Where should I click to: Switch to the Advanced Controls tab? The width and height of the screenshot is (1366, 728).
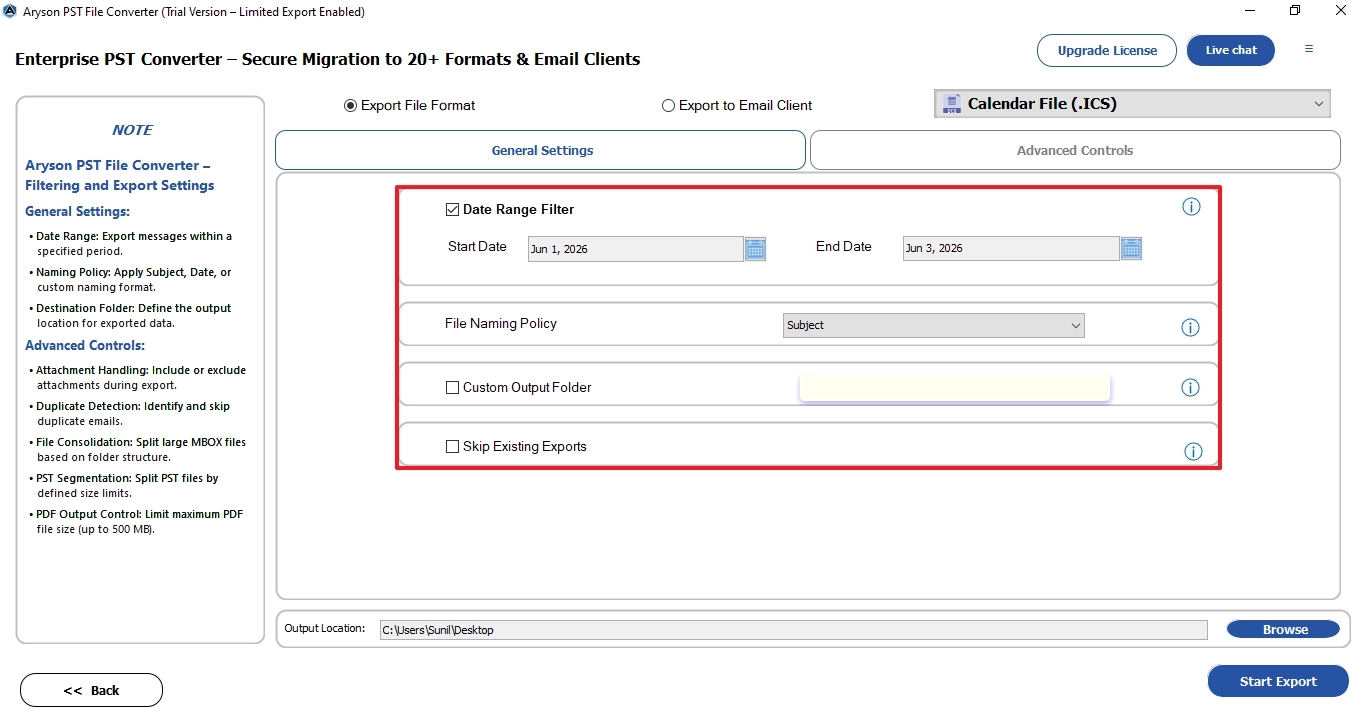1075,150
